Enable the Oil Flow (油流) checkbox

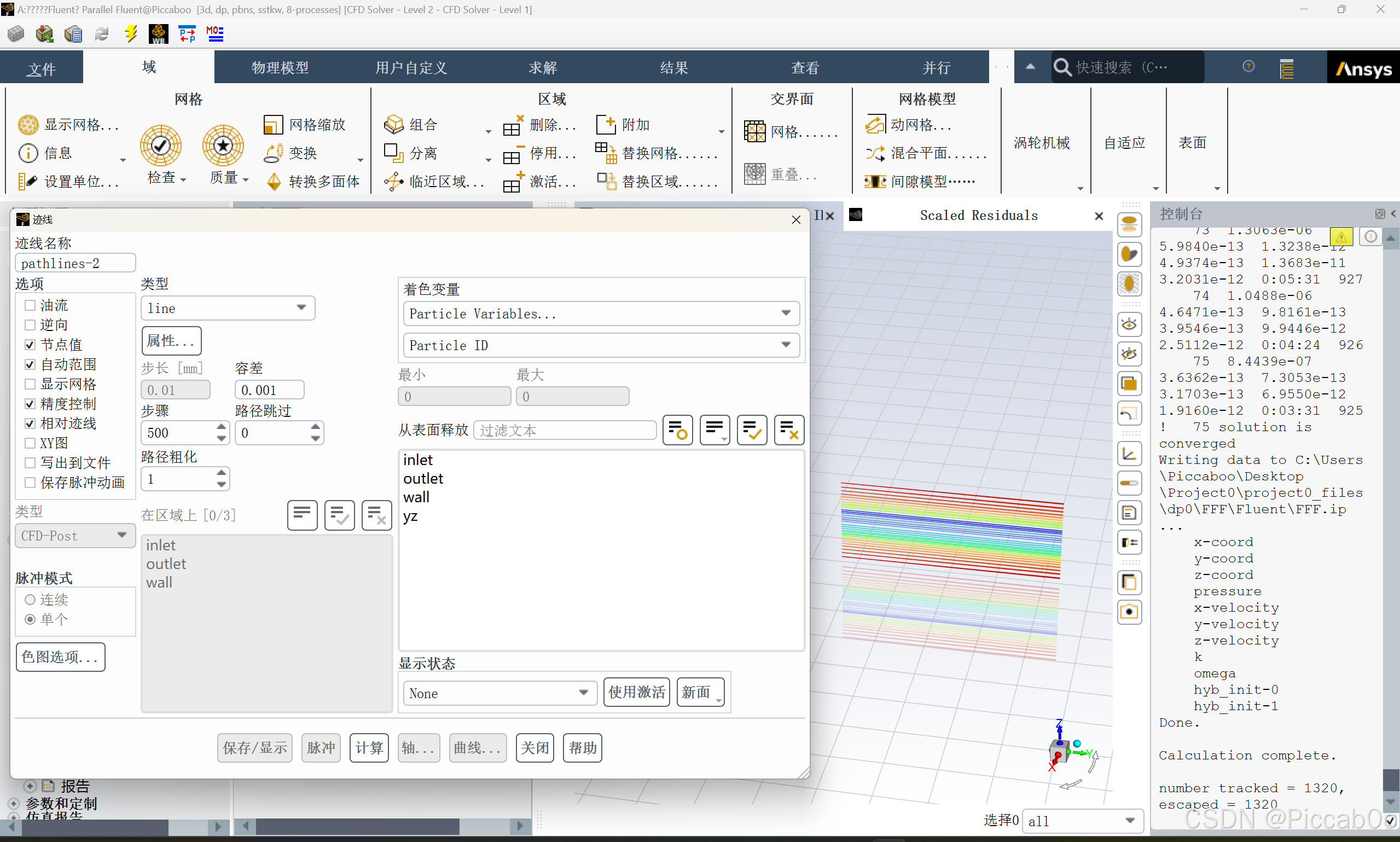(x=30, y=305)
